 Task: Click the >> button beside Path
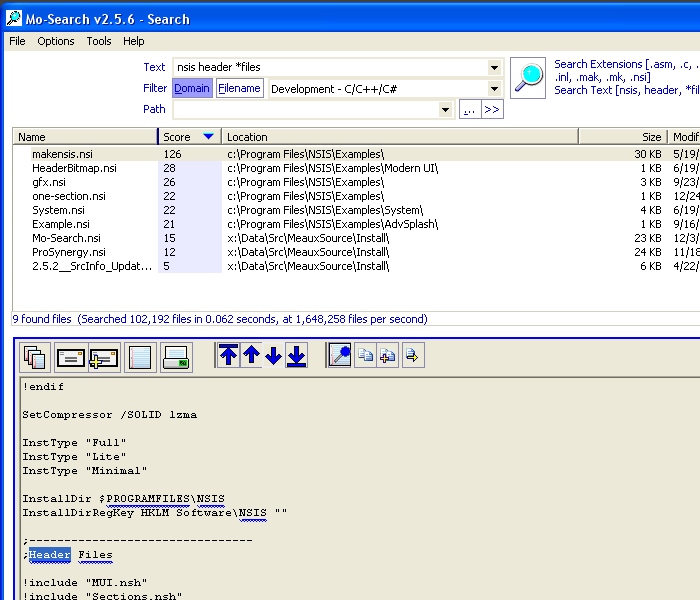[x=491, y=110]
